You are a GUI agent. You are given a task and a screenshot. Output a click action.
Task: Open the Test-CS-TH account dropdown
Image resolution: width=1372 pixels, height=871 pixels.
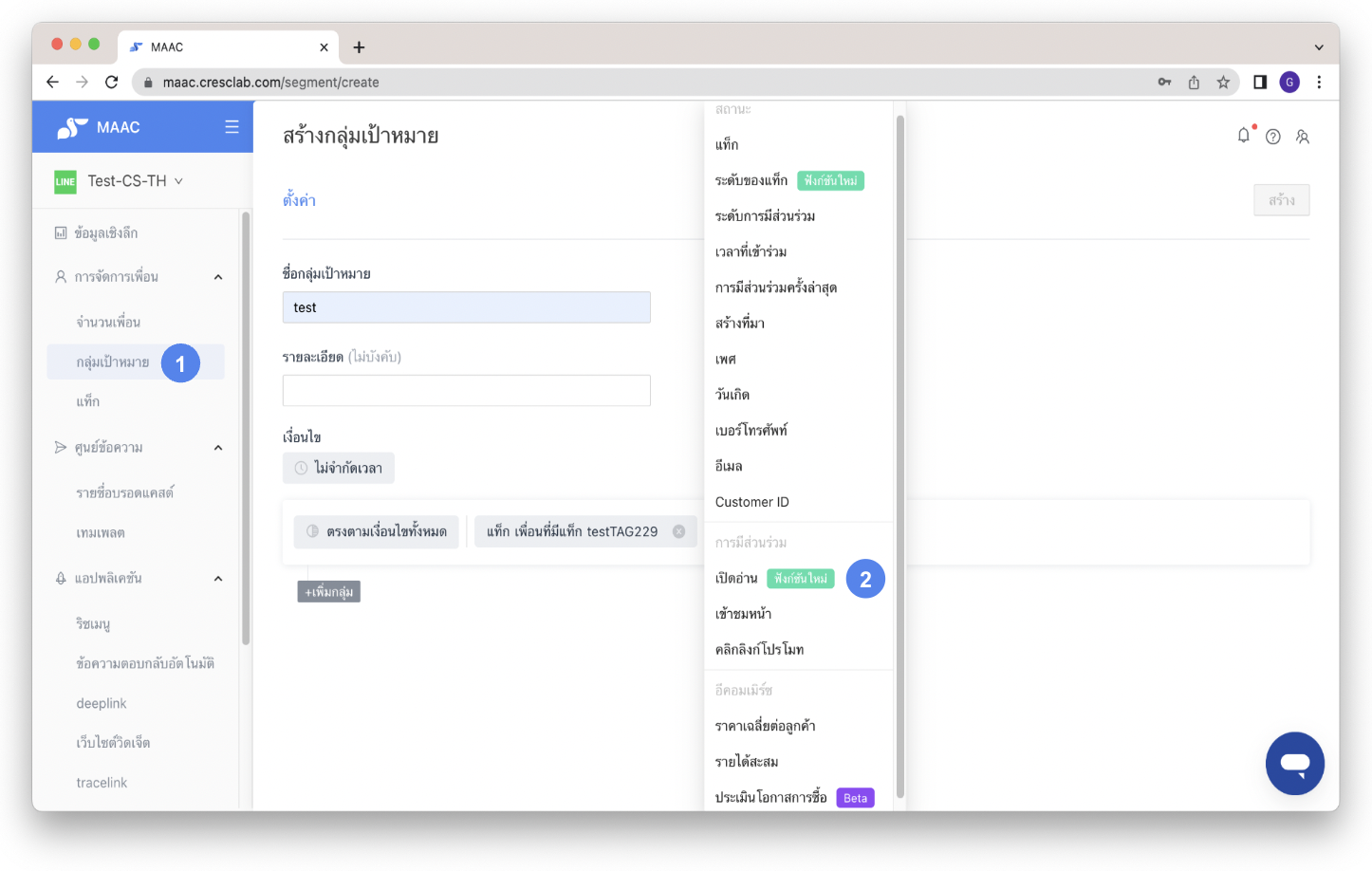[x=135, y=181]
